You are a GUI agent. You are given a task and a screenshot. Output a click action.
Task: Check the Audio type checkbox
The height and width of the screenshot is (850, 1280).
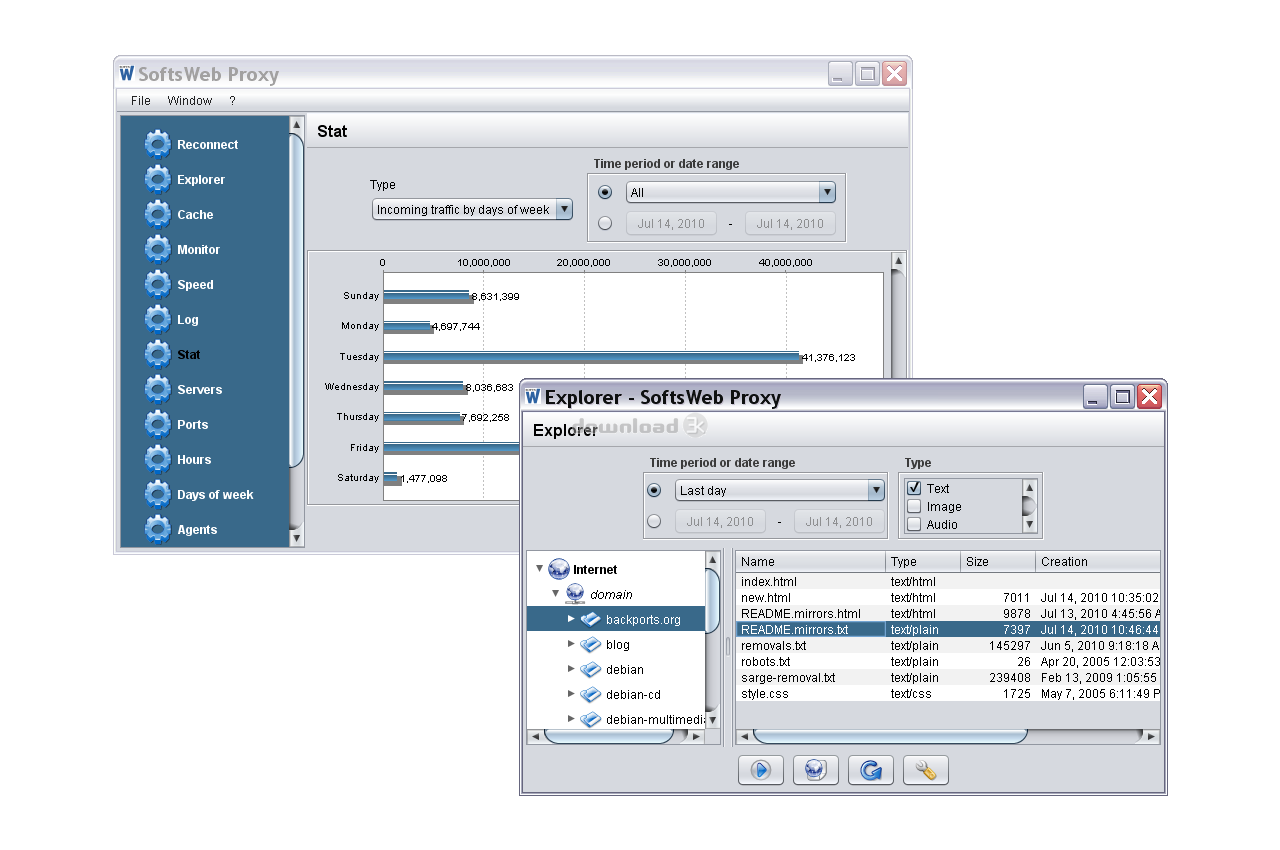[914, 524]
